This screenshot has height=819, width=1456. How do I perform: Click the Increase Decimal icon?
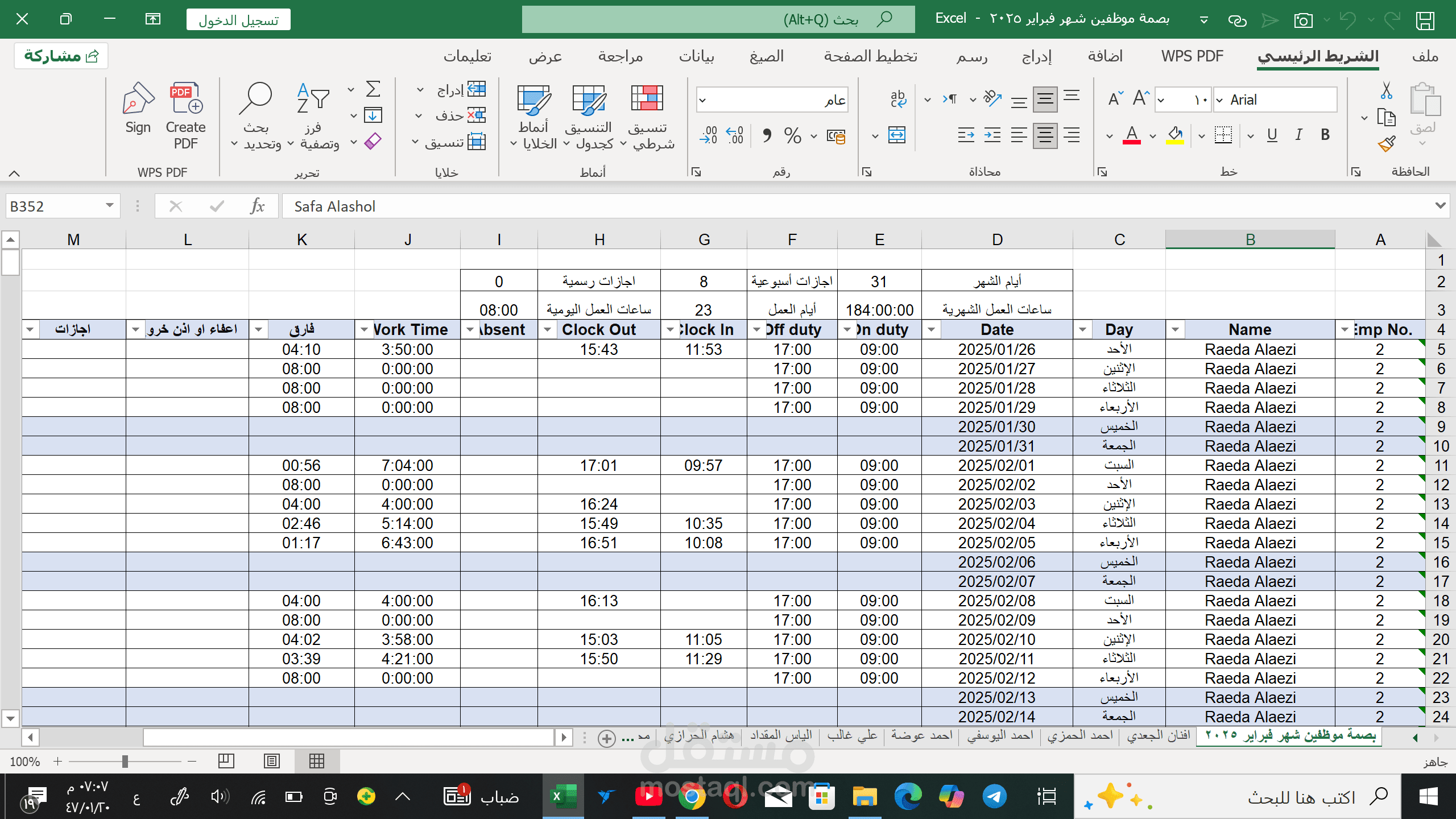pyautogui.click(x=735, y=135)
